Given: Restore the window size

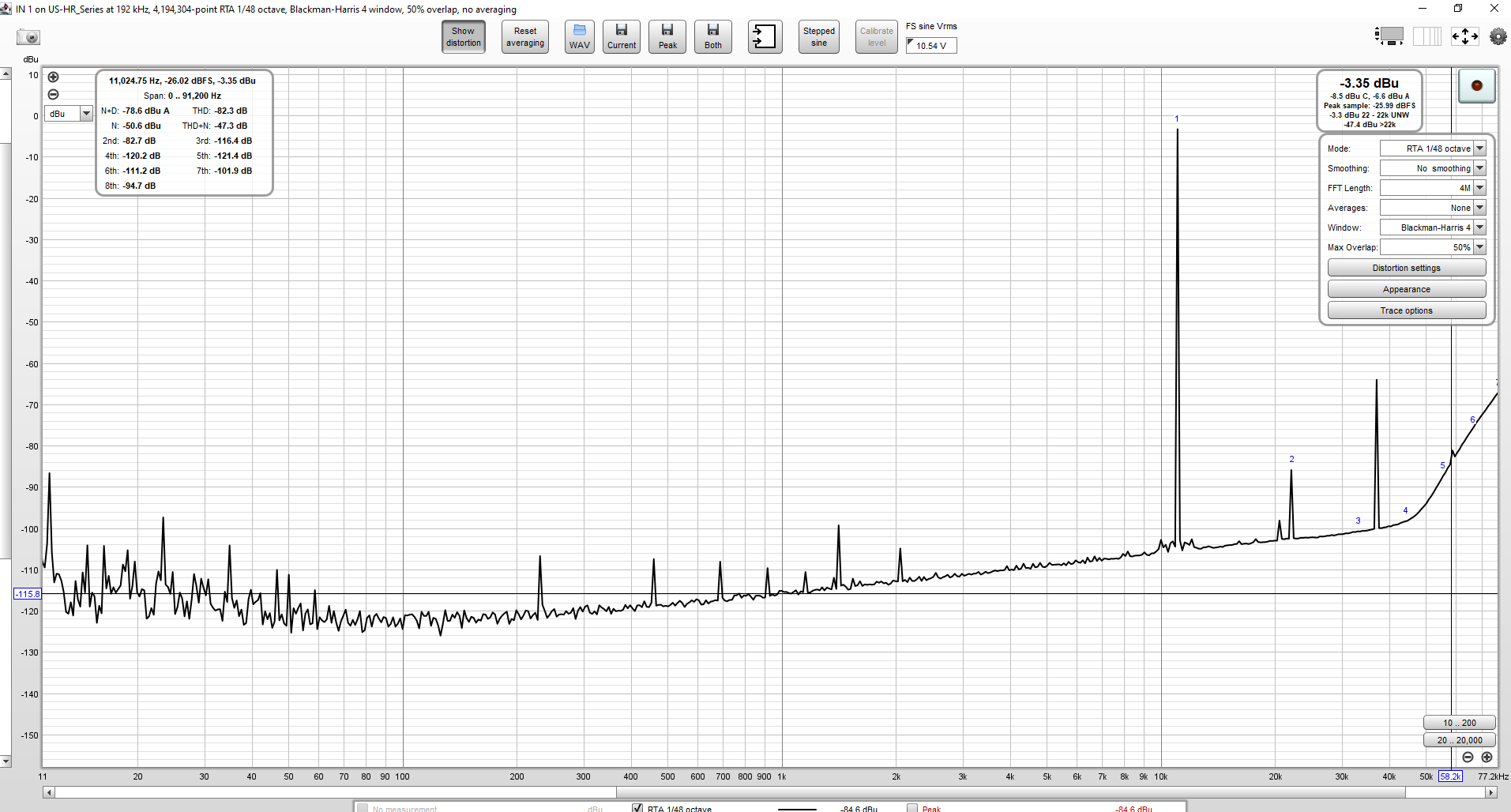Looking at the screenshot, I should (1458, 8).
